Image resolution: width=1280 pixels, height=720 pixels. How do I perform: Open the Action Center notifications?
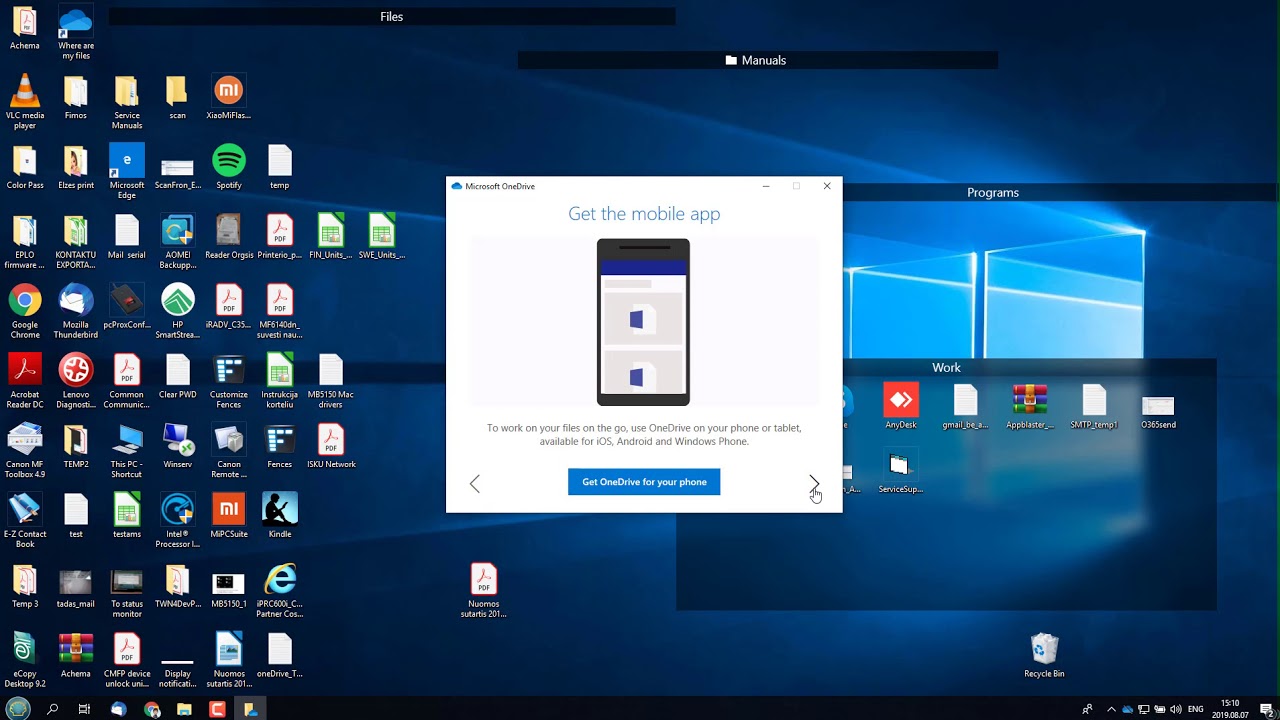1266,709
